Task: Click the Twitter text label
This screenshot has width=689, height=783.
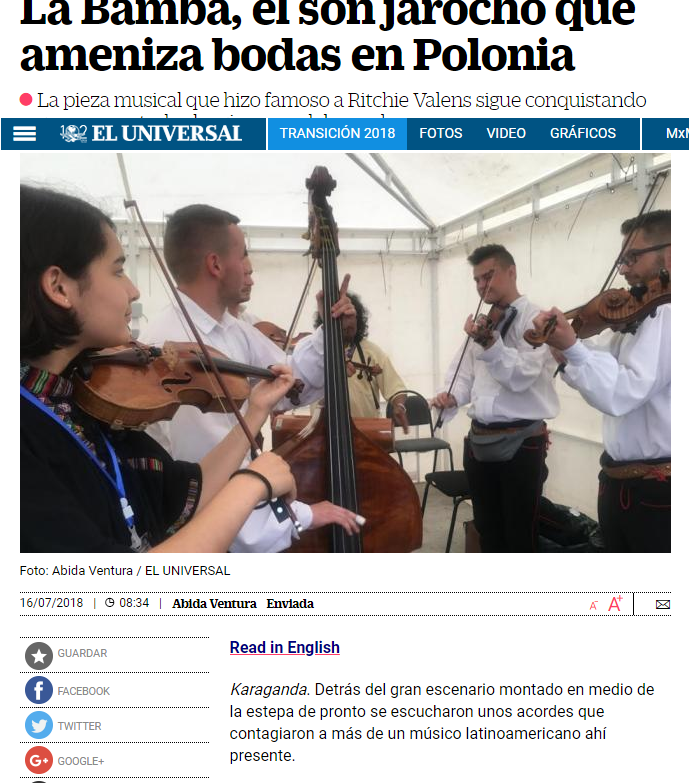Action: click(79, 726)
